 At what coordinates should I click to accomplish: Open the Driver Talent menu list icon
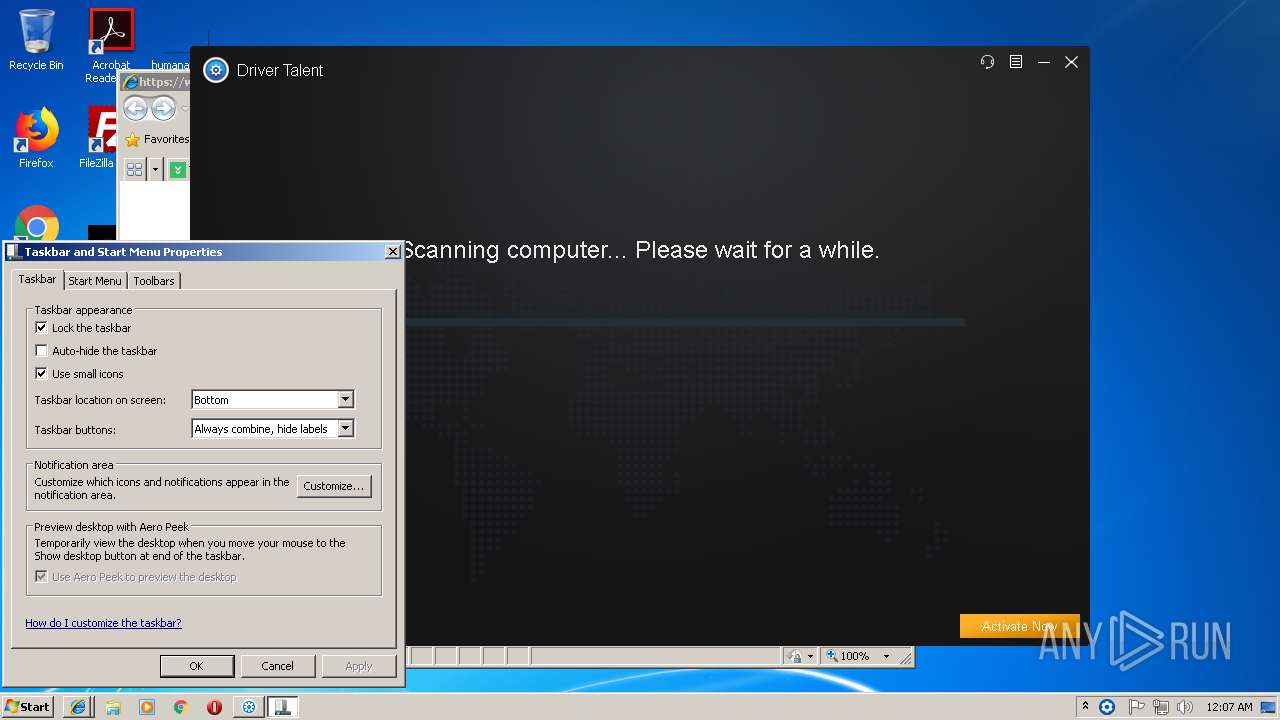[x=1015, y=62]
